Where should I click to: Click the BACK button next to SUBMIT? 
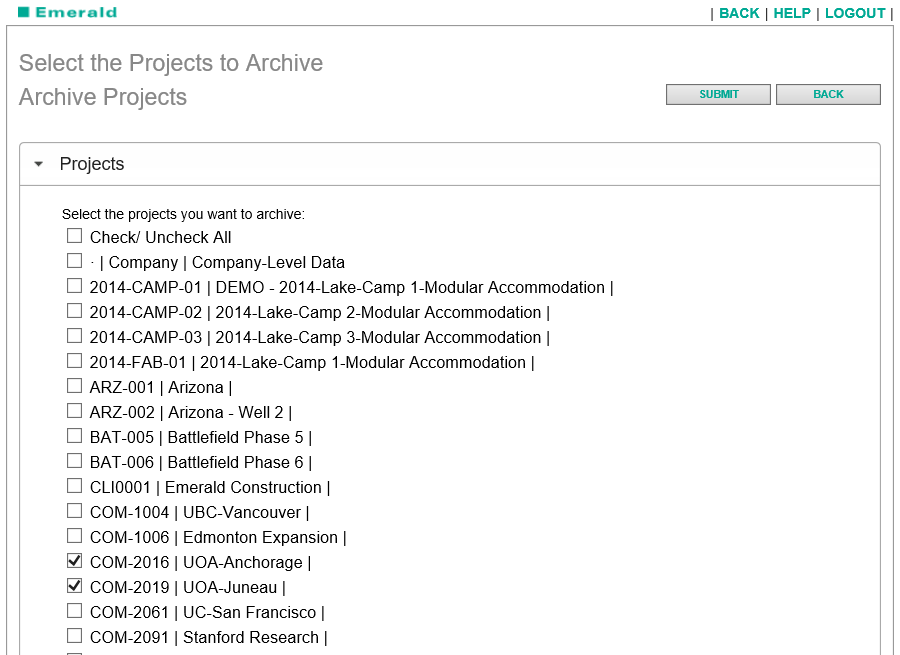click(828, 93)
